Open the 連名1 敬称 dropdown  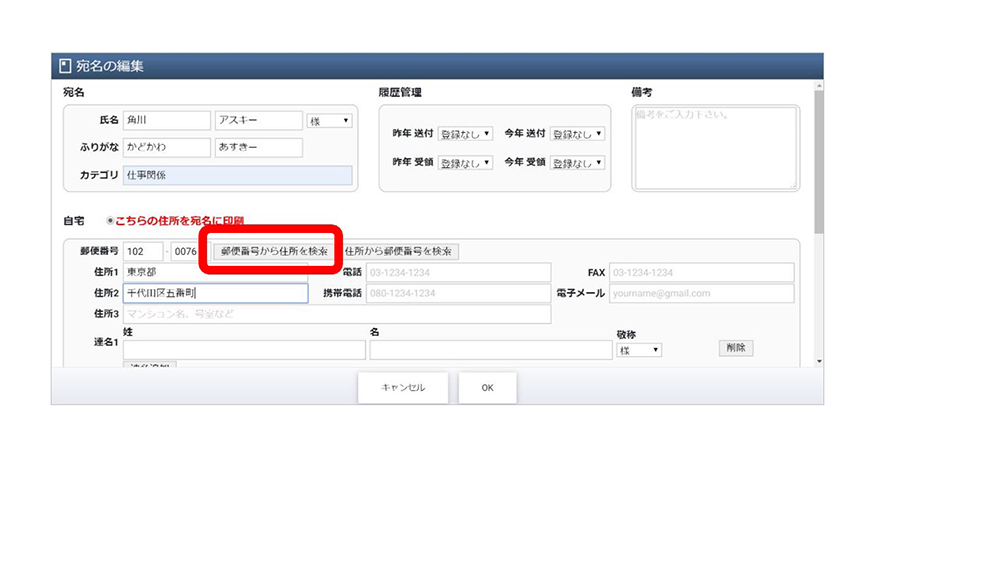[639, 351]
